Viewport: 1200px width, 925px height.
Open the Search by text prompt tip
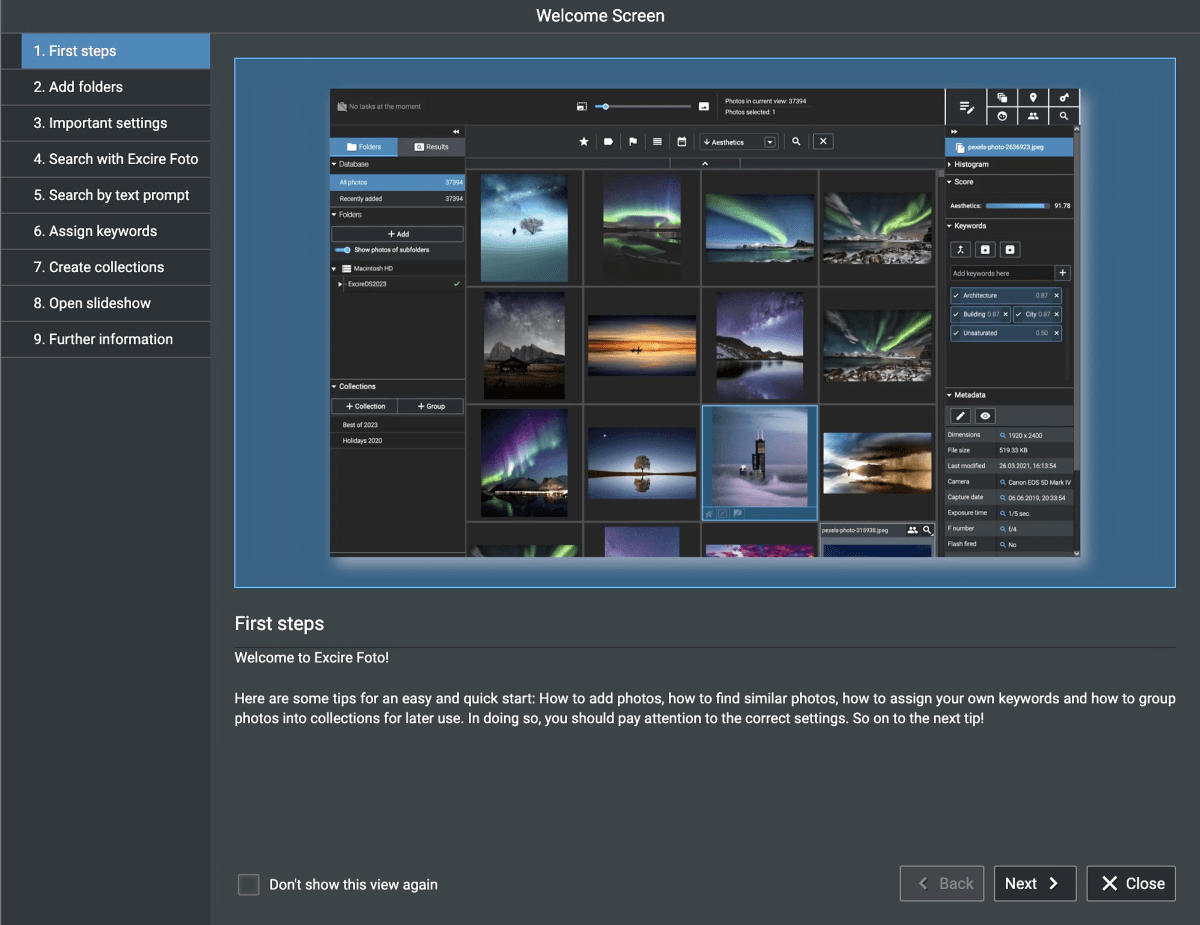pos(105,195)
